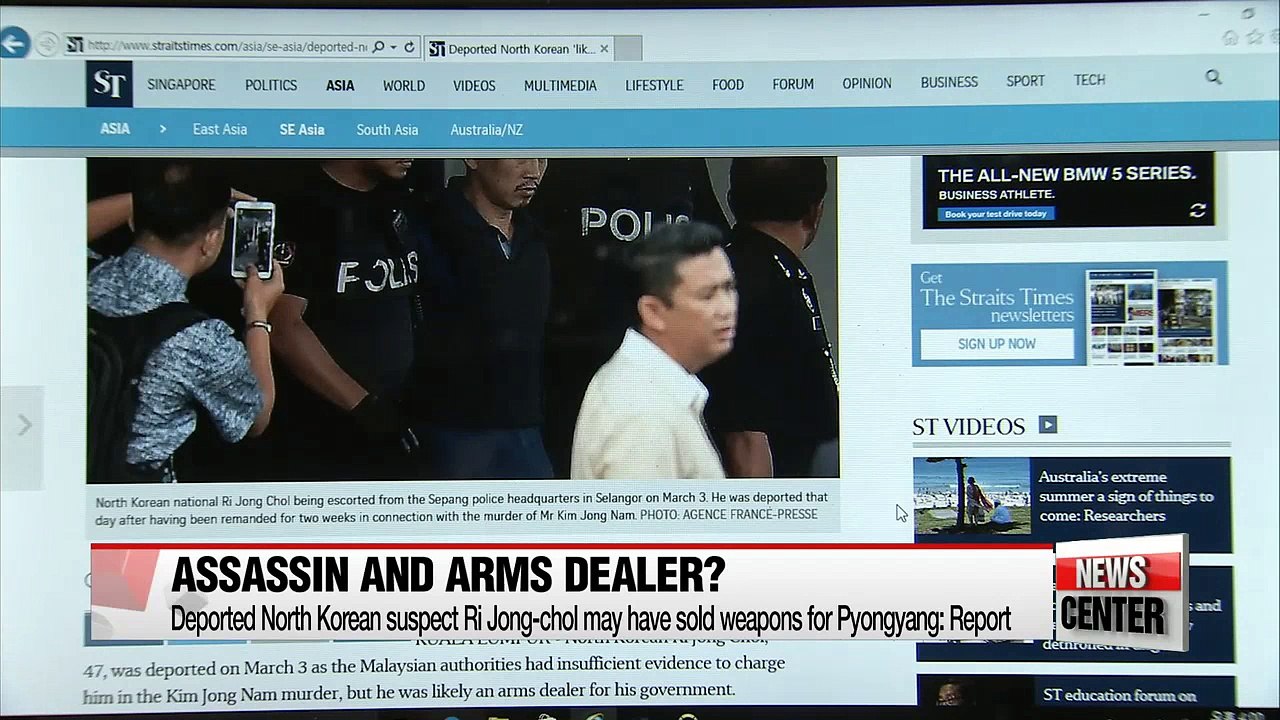This screenshot has height=720, width=1280.
Task: Open the BUSINESS section
Action: [949, 82]
